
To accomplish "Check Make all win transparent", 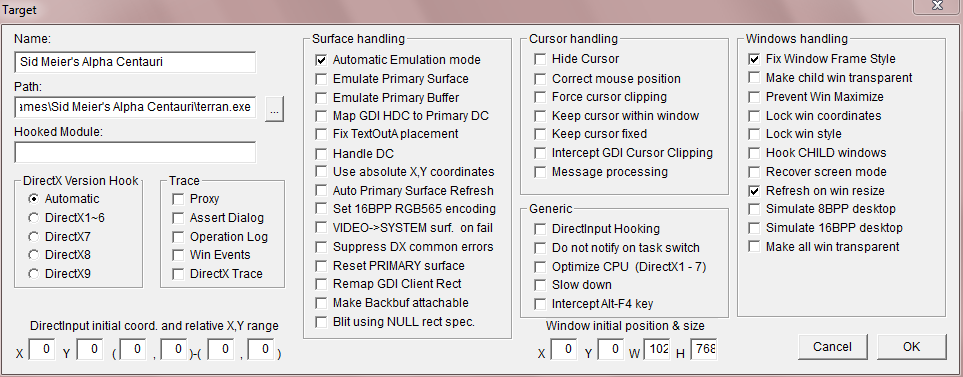I will [x=754, y=247].
